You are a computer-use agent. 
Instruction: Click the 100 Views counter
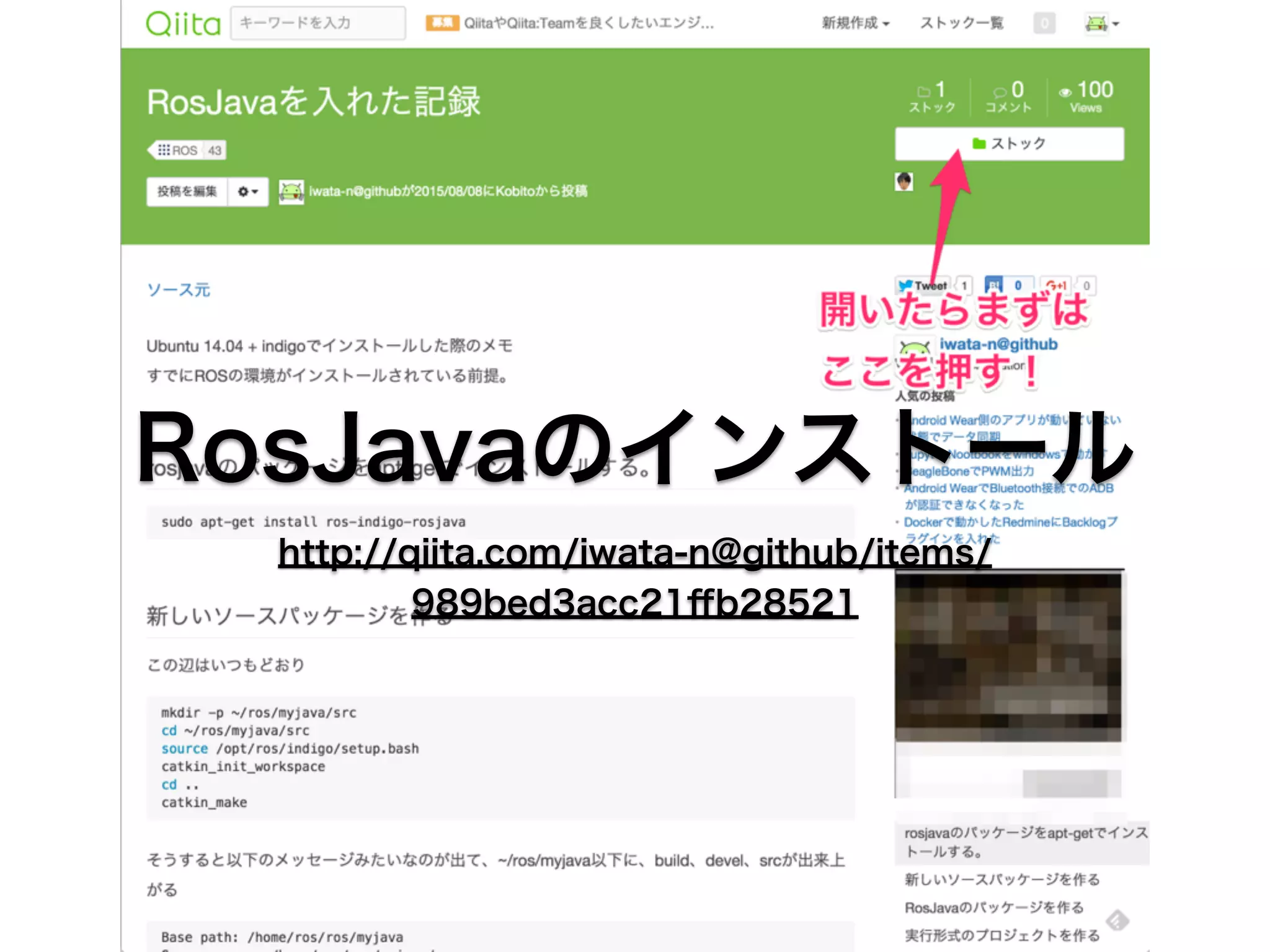(x=1086, y=97)
